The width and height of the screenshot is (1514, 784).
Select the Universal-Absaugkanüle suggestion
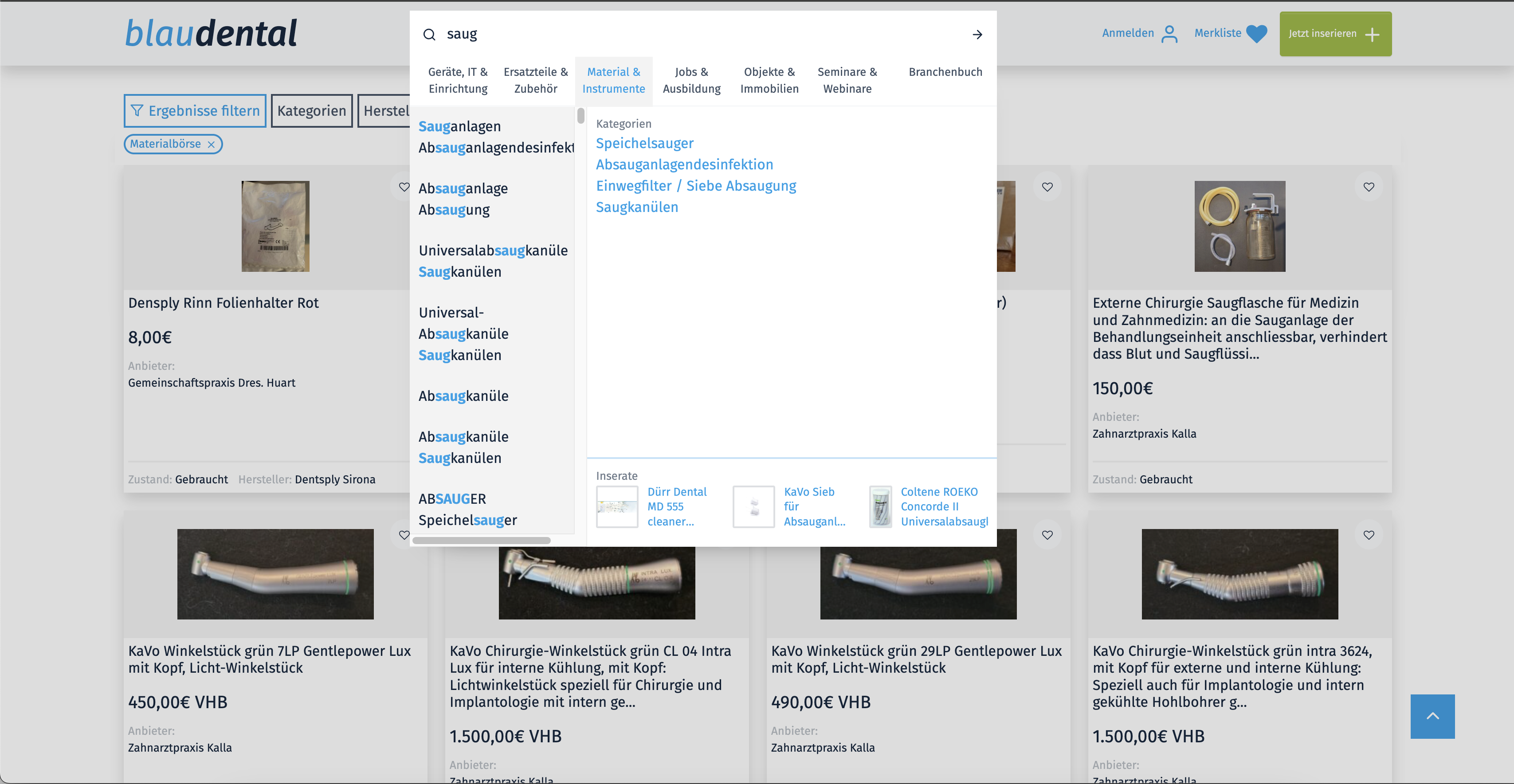[x=463, y=323]
